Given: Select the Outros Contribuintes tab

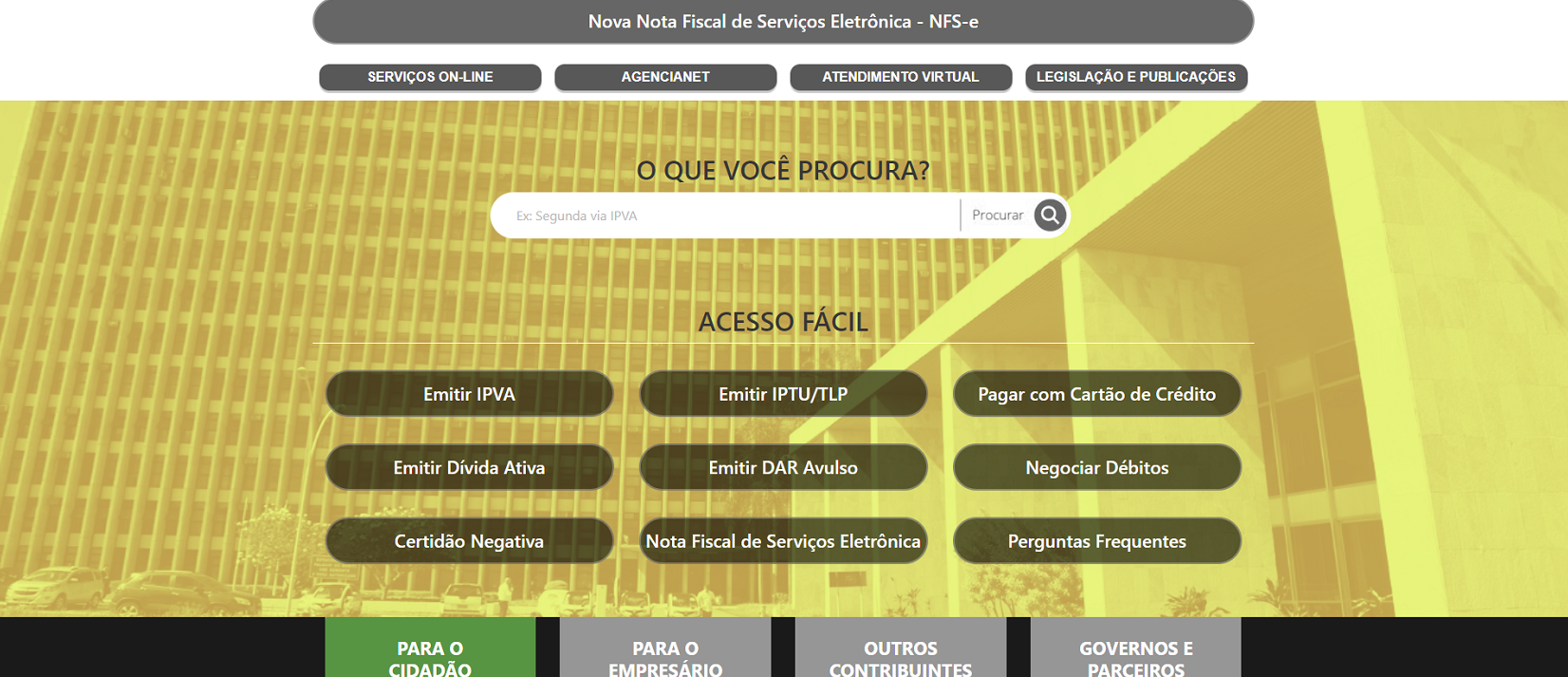Looking at the screenshot, I should (x=900, y=655).
